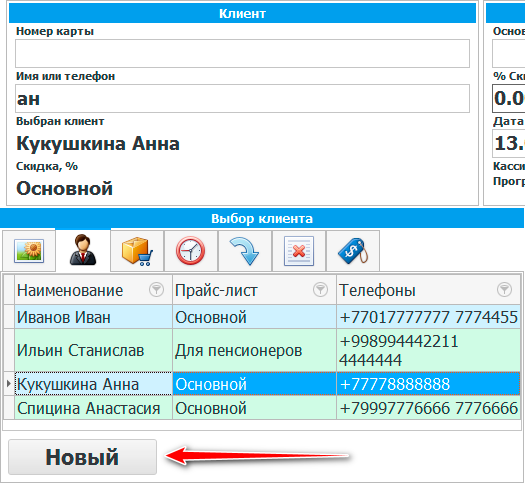Click Основной cell in Спицина Анастасия row
This screenshot has width=525, height=483.
click(x=254, y=408)
